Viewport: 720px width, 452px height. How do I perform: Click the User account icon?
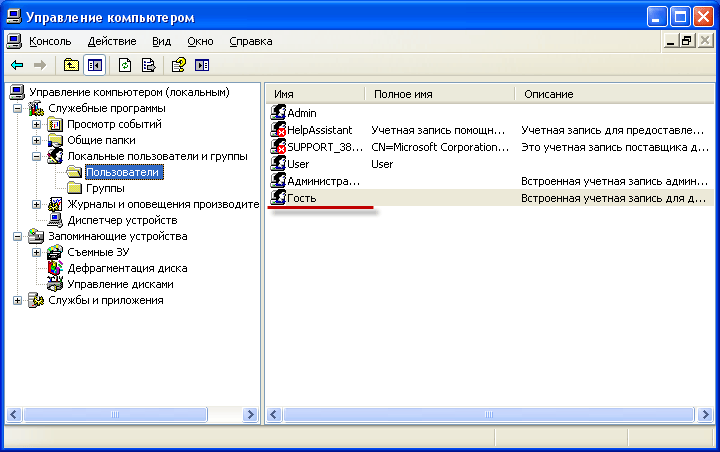pos(278,164)
